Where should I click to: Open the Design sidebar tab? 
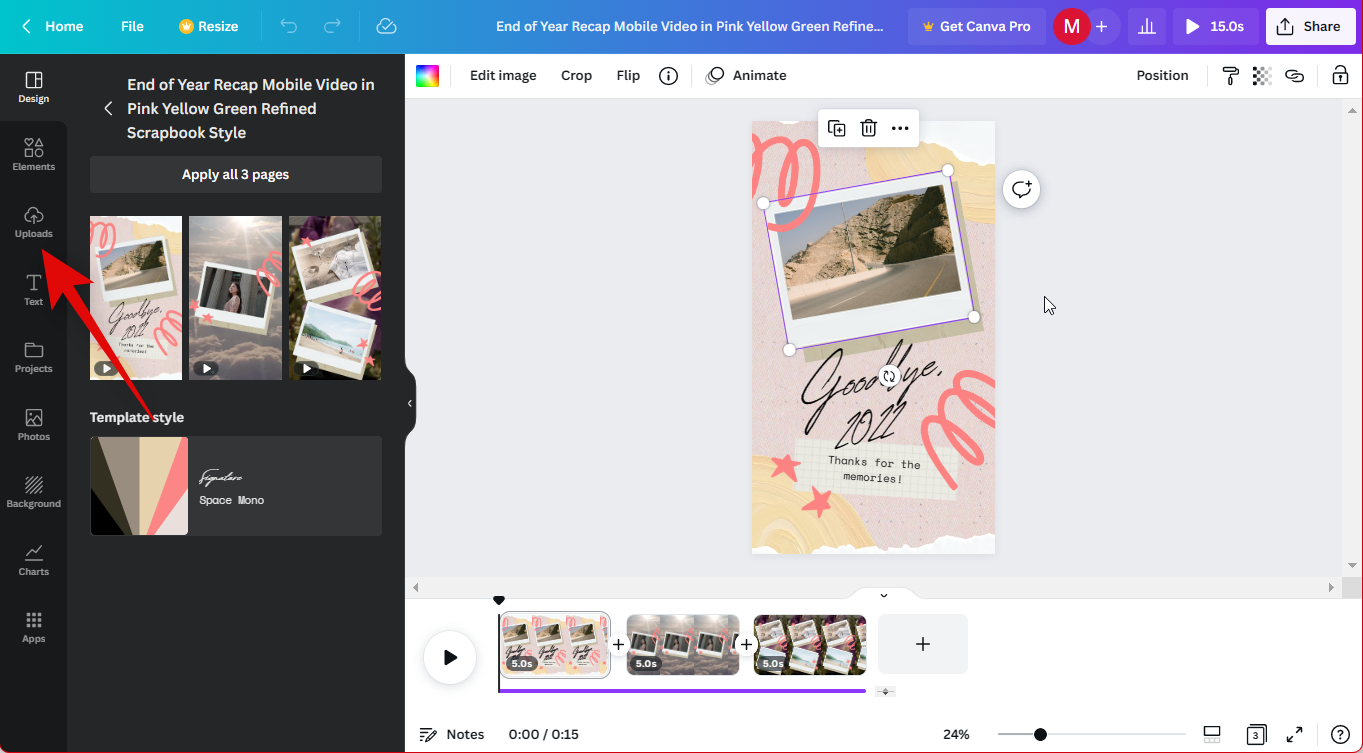[x=33, y=87]
